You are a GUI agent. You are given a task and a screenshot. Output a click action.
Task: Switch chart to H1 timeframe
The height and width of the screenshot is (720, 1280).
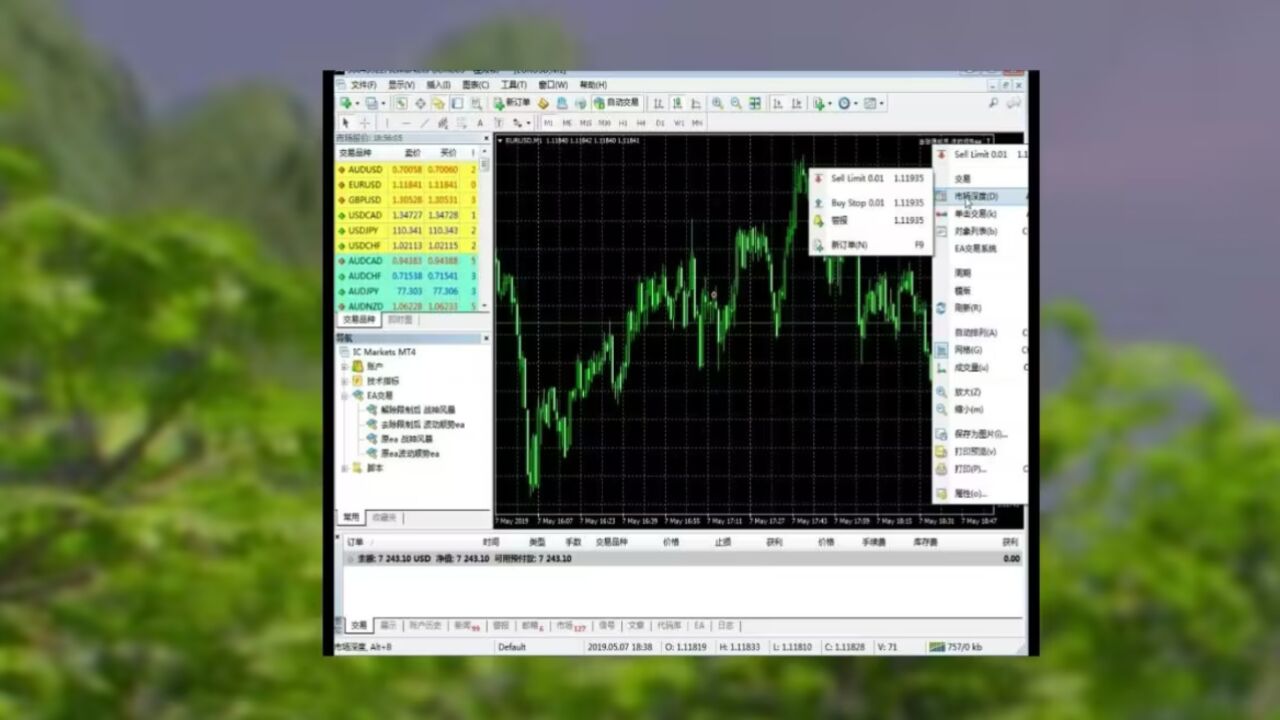click(x=623, y=123)
